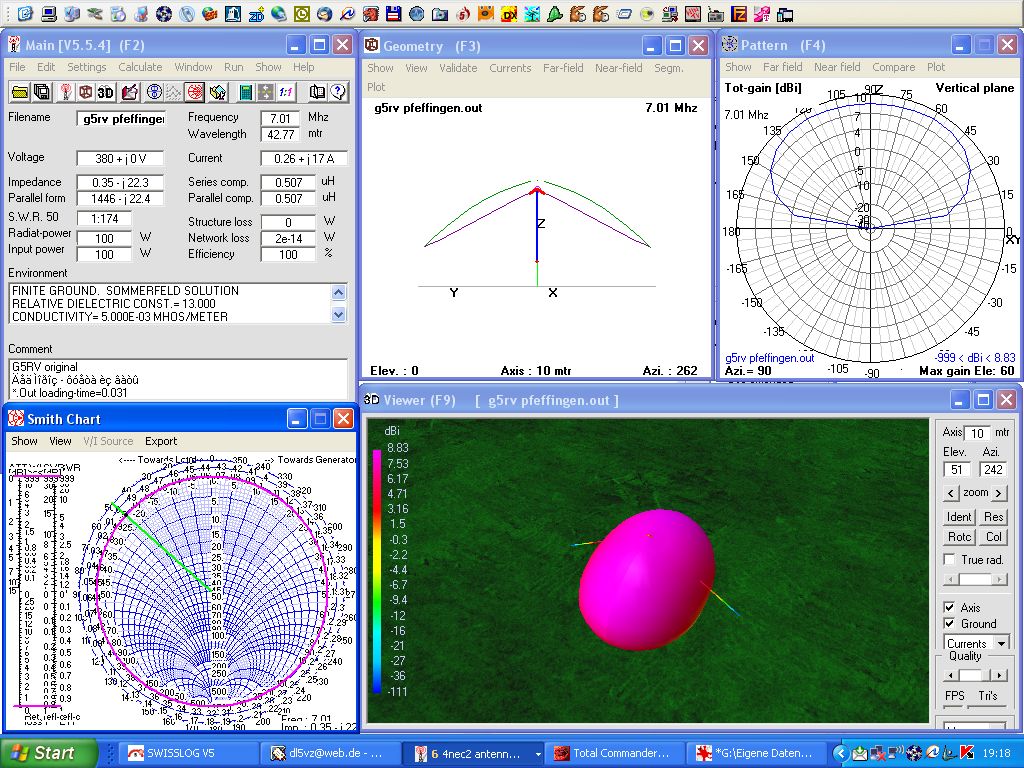Click the folder with cursor icon in Main toolbar
This screenshot has width=1024, height=768.
pos(217,92)
